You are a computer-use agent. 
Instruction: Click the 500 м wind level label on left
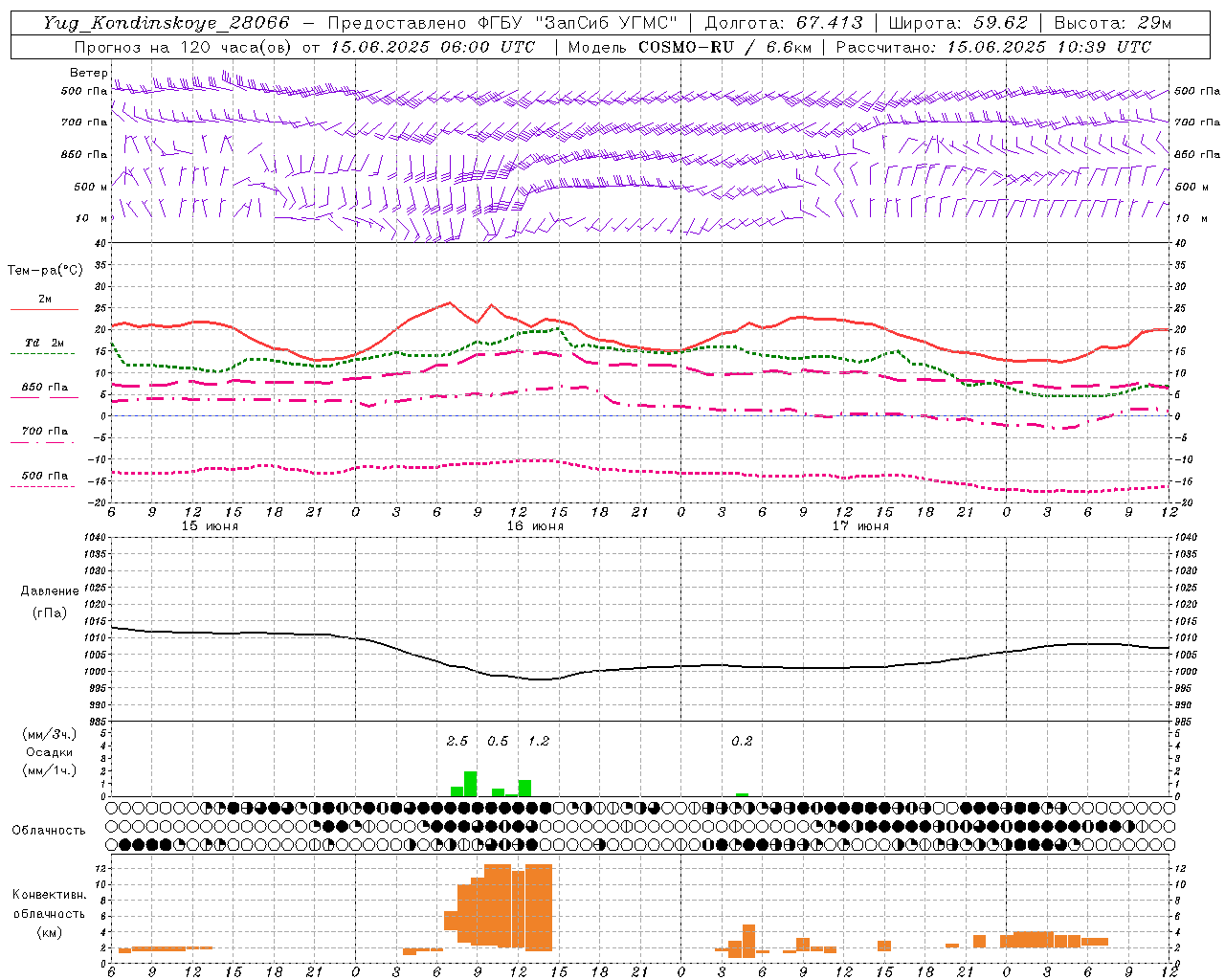pyautogui.click(x=92, y=188)
